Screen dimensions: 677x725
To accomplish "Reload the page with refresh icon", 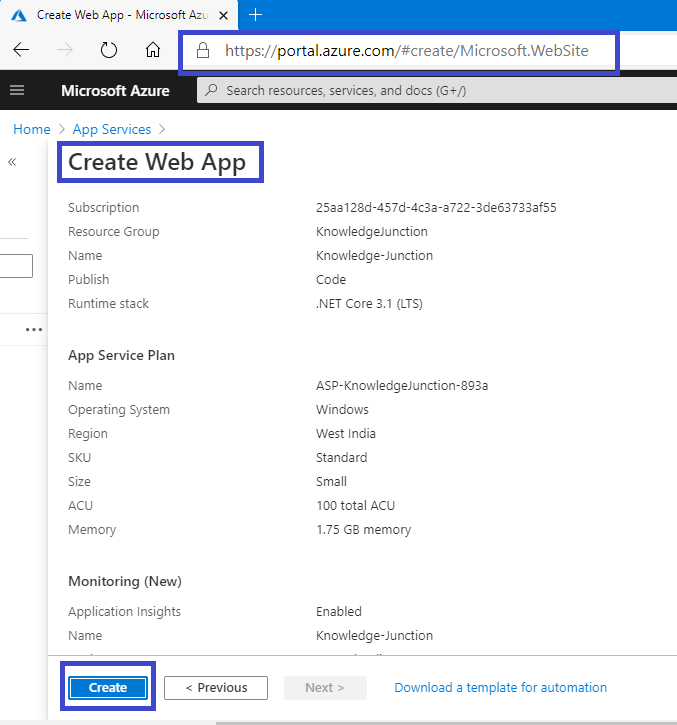I will 109,49.
